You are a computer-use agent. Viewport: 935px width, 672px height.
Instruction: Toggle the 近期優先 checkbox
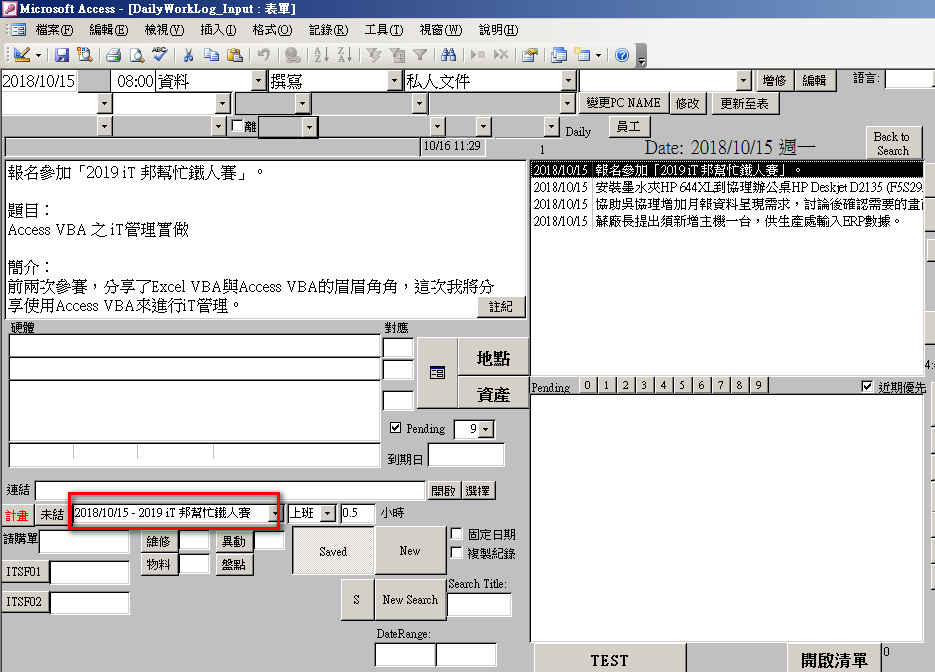[867, 386]
